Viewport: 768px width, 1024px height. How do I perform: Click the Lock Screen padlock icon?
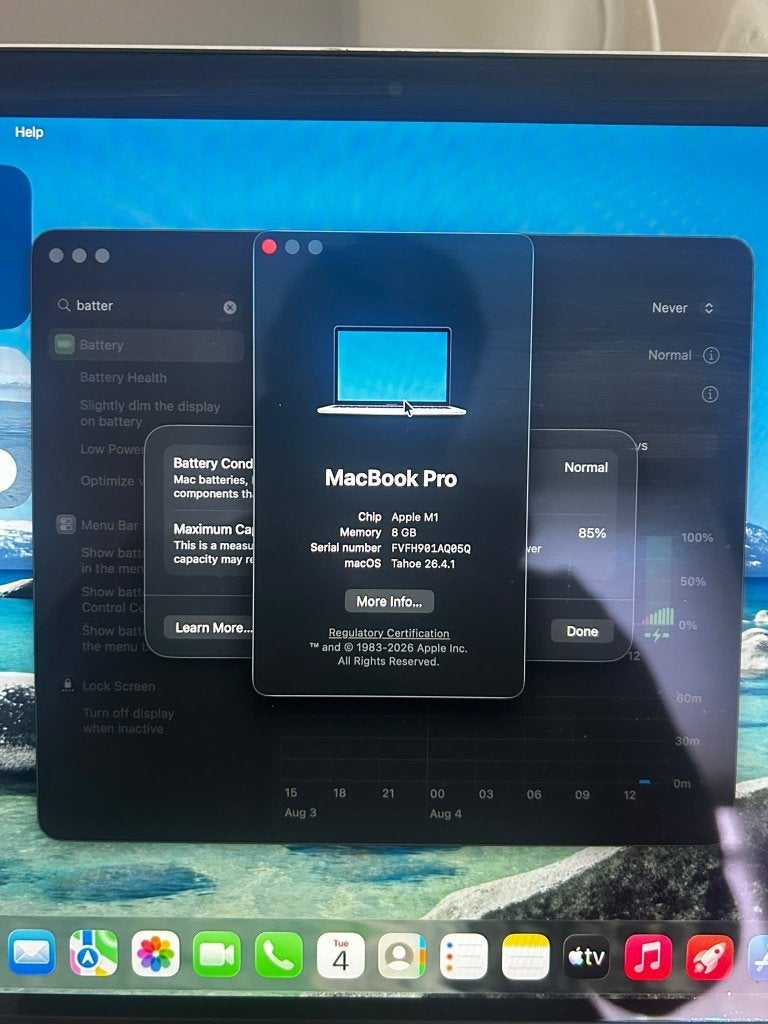tap(67, 684)
